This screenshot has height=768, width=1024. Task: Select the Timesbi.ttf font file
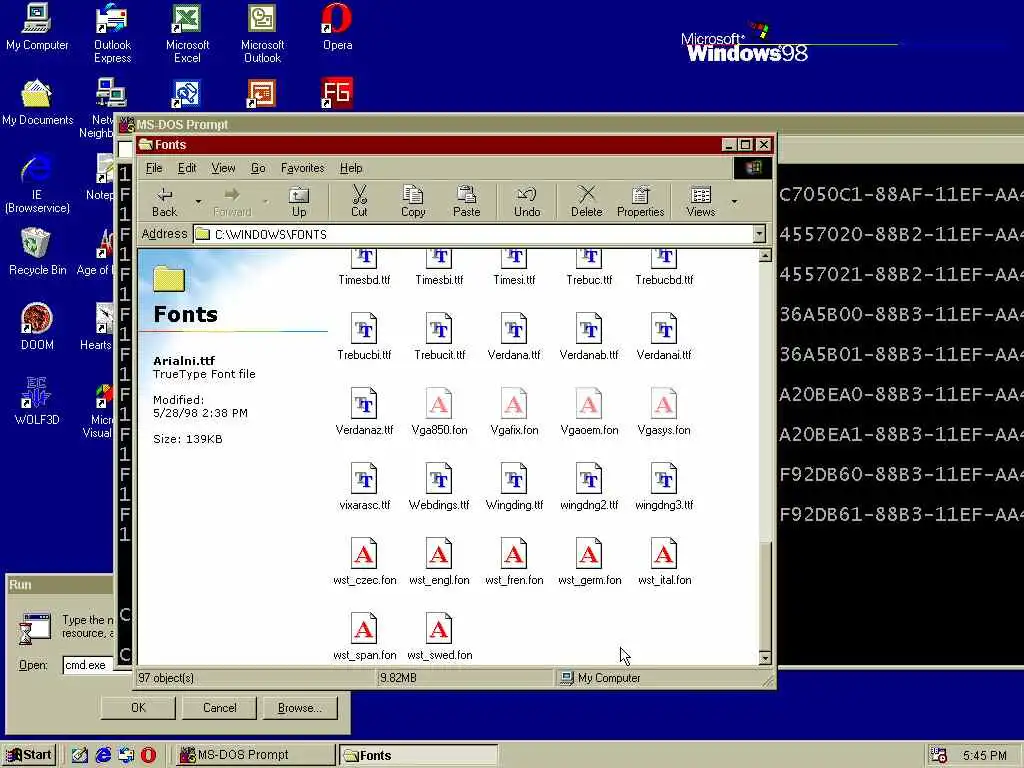point(439,268)
